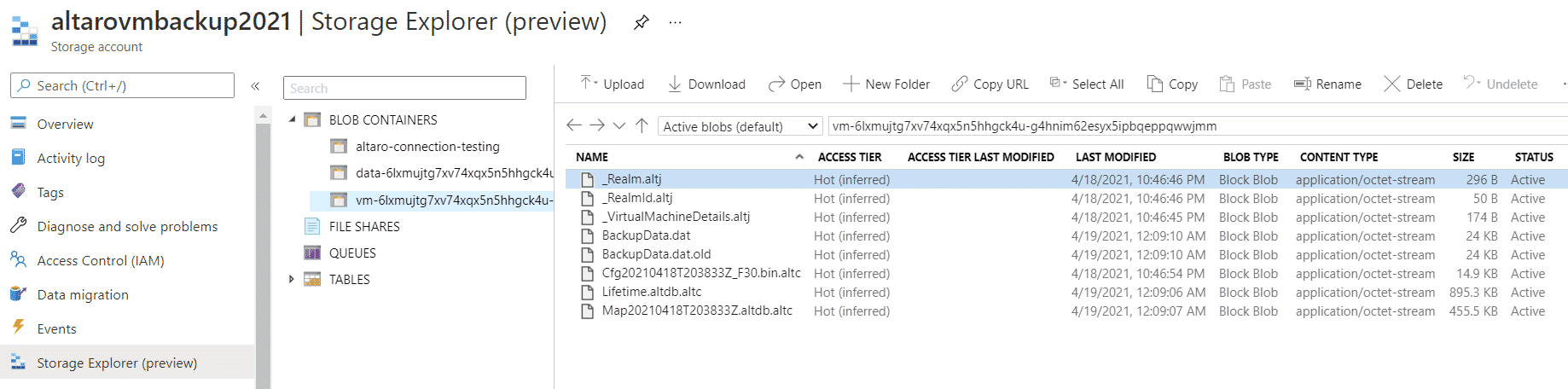Click the Delete toolbar button
Viewport: 1568px width, 389px height.
click(1414, 84)
